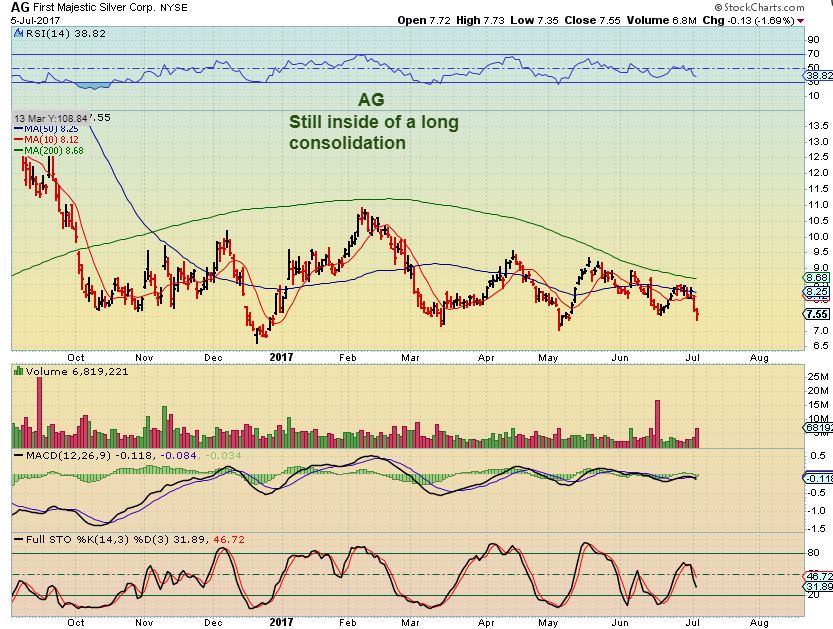The image size is (833, 629).
Task: Click the 'Close 7.55' value
Action: click(592, 20)
